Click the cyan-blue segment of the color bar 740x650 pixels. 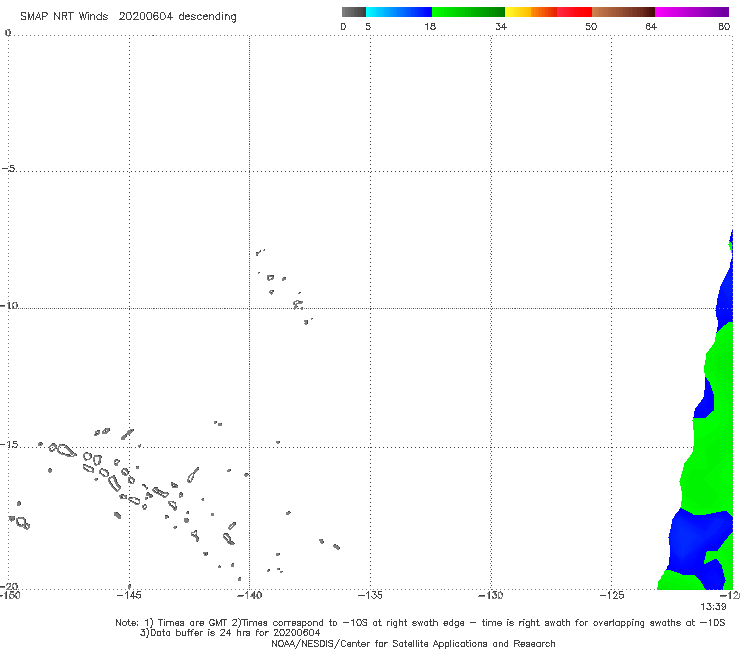click(x=399, y=12)
